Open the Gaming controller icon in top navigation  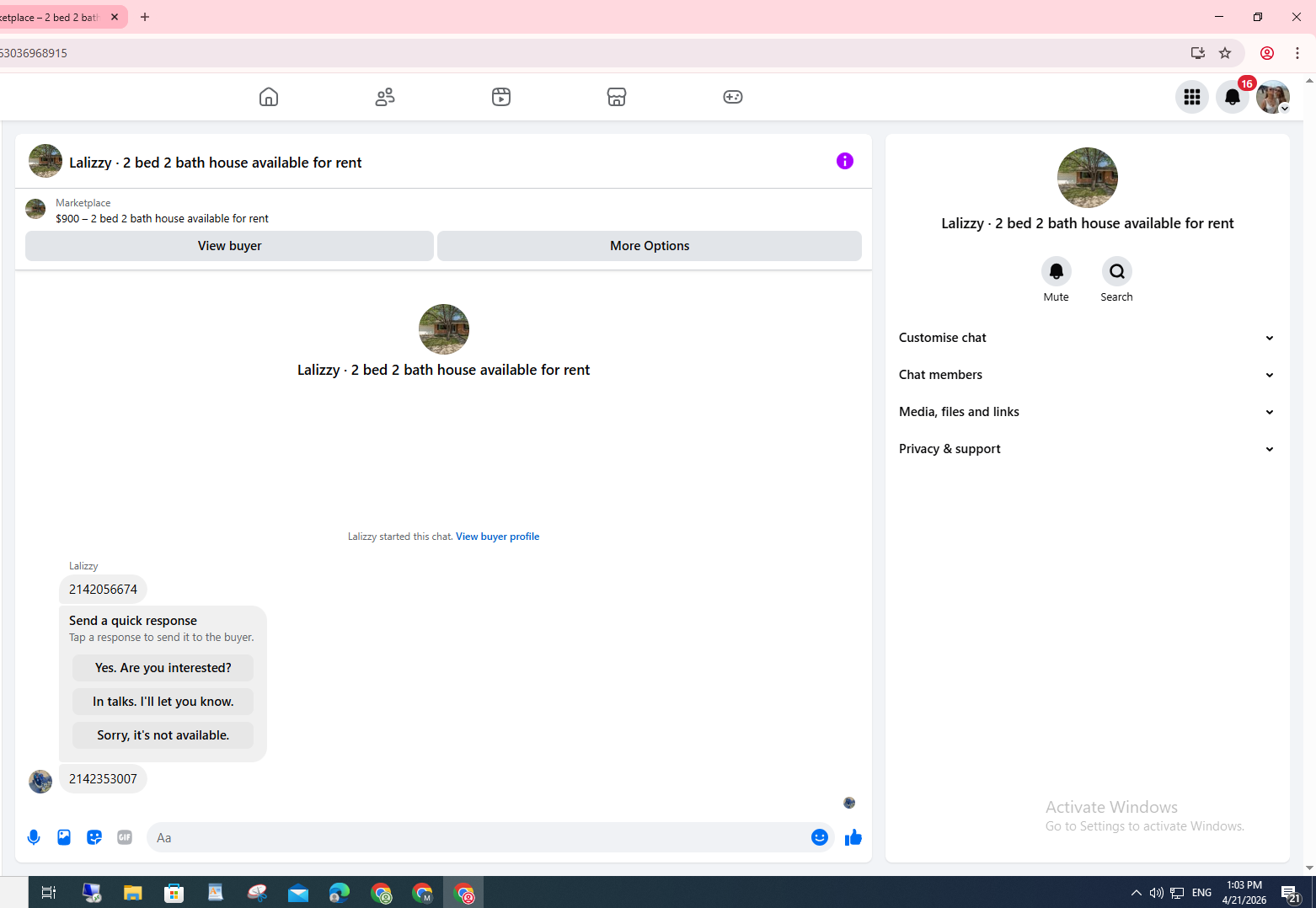coord(733,97)
